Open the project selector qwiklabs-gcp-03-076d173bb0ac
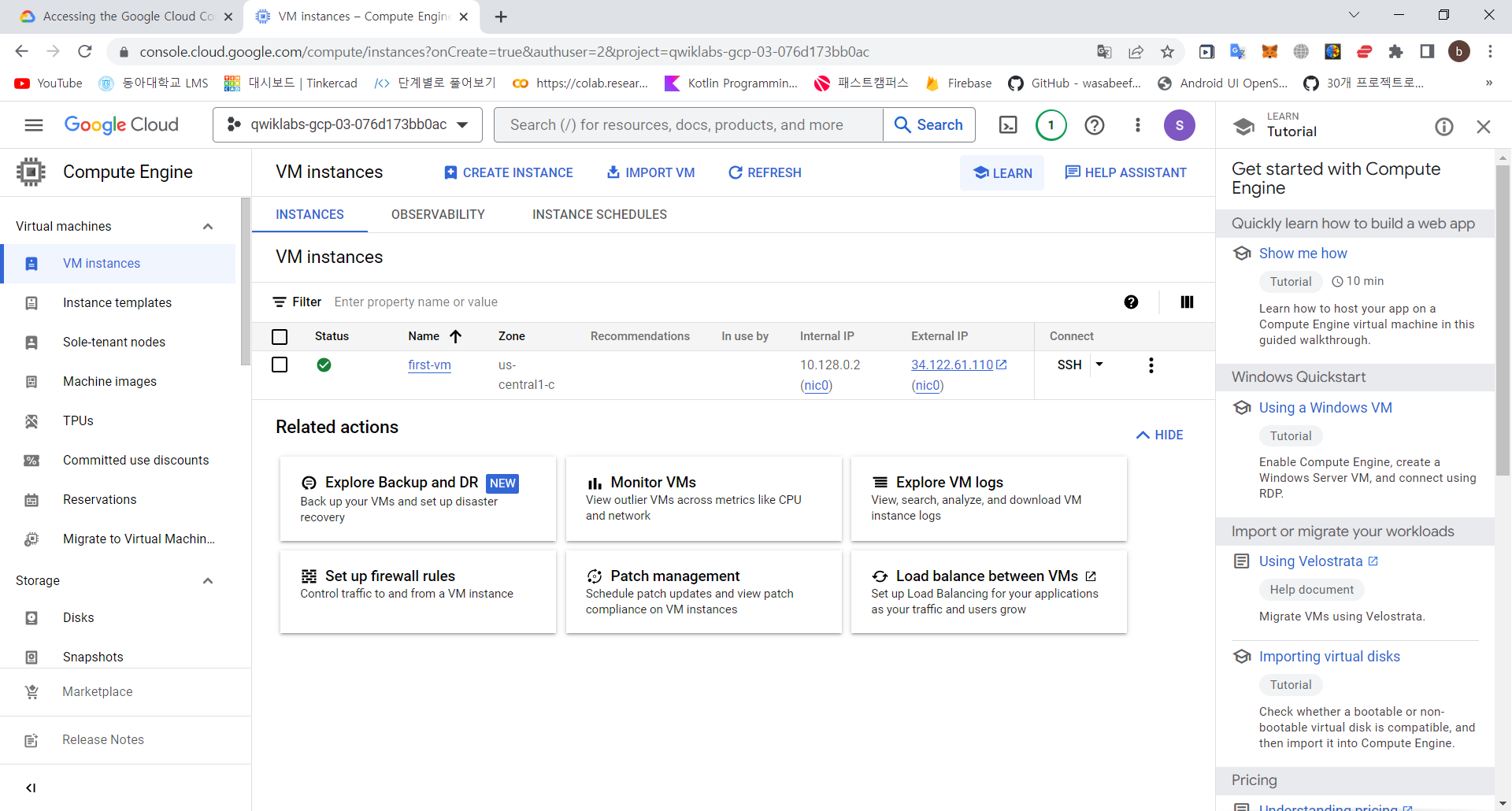This screenshot has height=811, width=1512. 347,124
